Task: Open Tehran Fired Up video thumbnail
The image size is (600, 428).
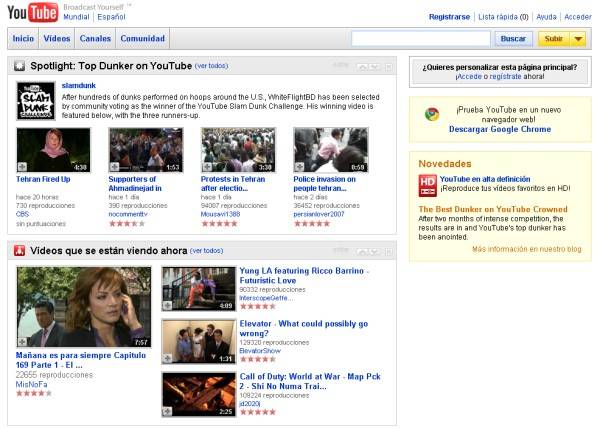Action: (x=54, y=150)
